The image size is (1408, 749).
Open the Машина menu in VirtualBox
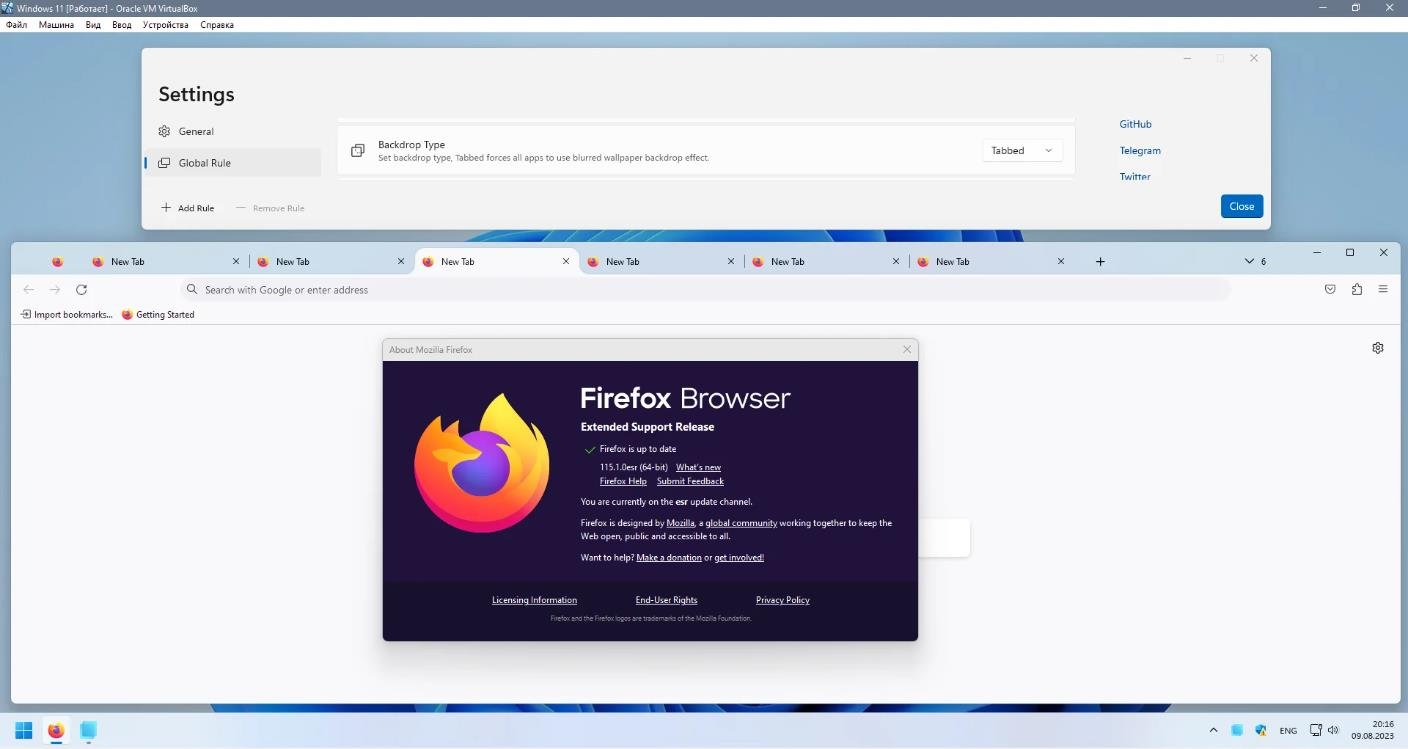57,25
